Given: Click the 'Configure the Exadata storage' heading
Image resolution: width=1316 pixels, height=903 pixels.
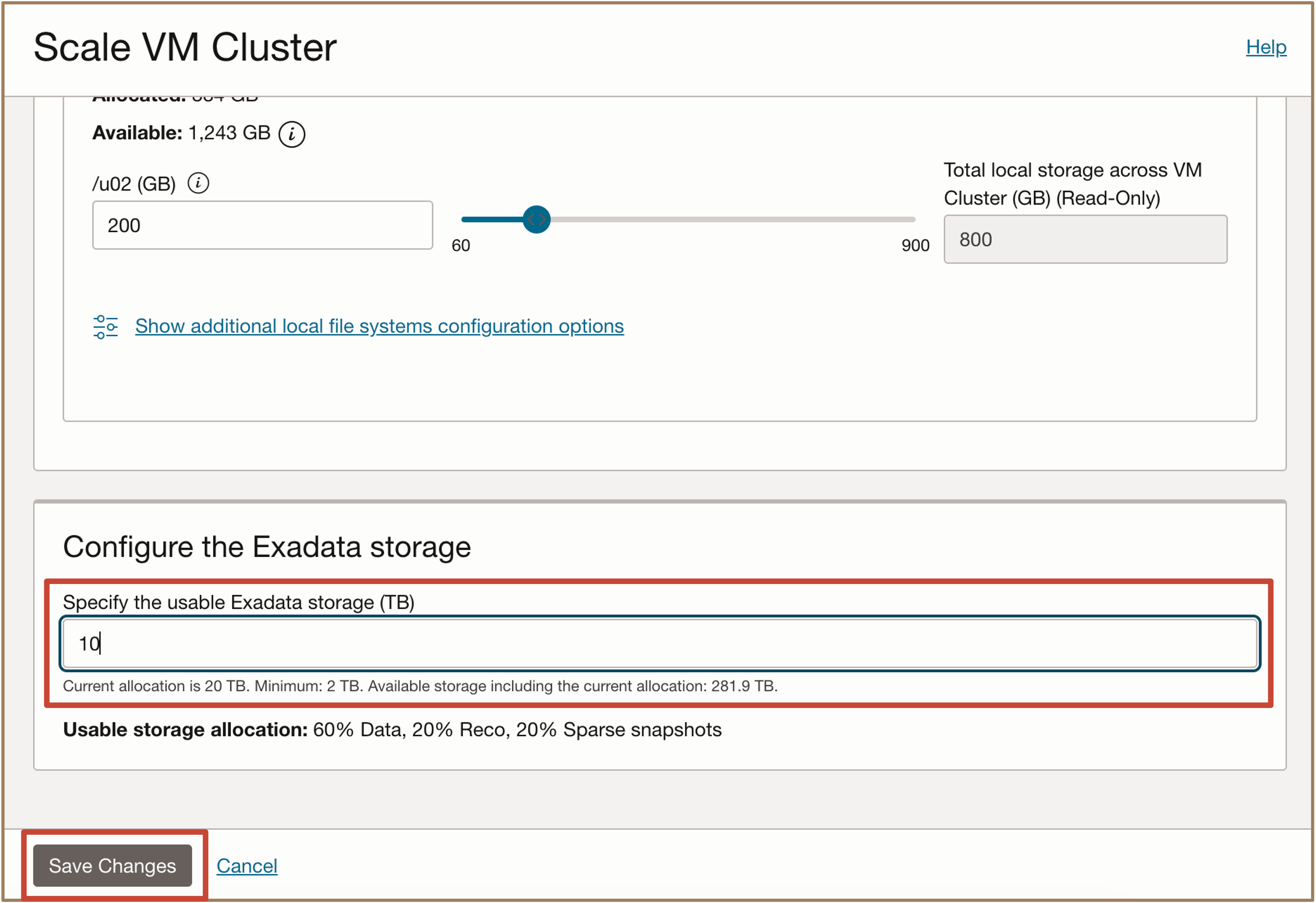Looking at the screenshot, I should click(267, 547).
